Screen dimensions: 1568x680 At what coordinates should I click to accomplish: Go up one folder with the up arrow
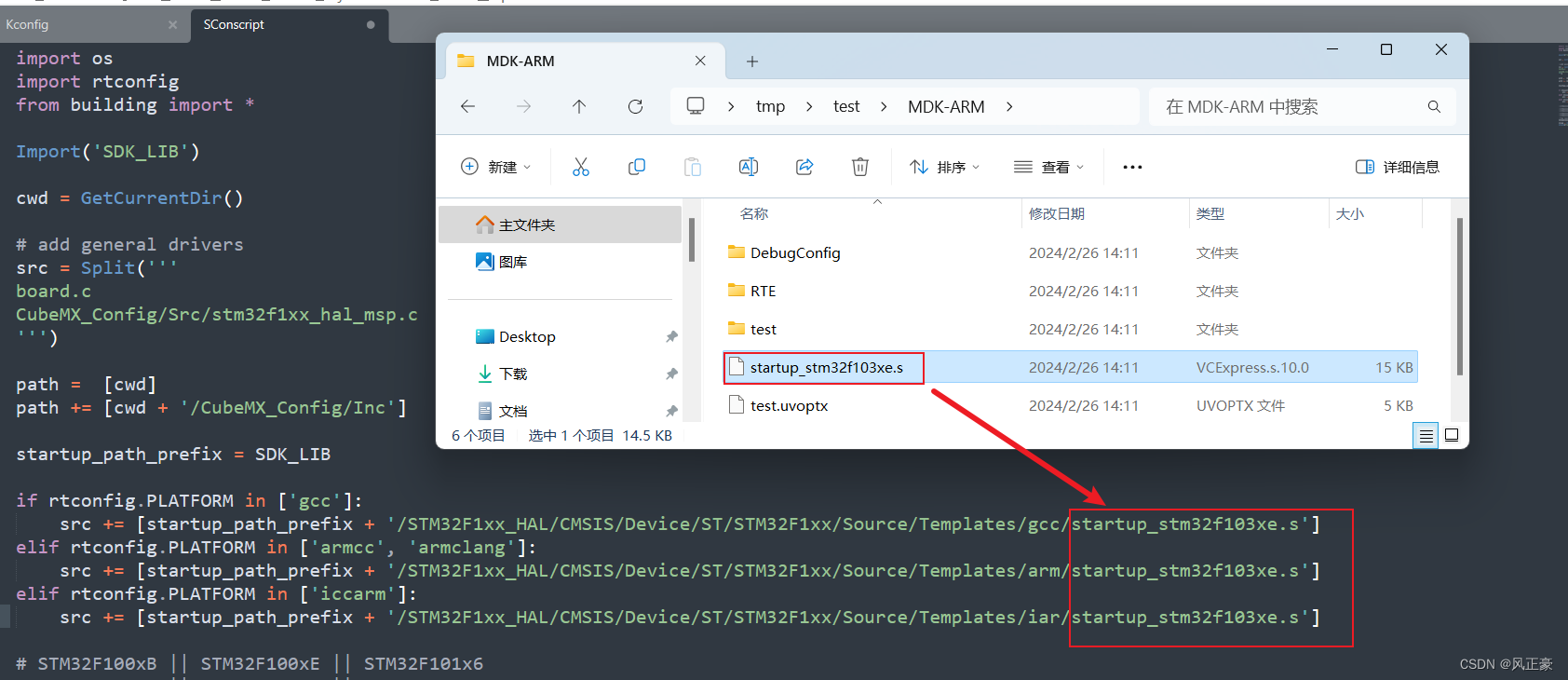click(579, 107)
